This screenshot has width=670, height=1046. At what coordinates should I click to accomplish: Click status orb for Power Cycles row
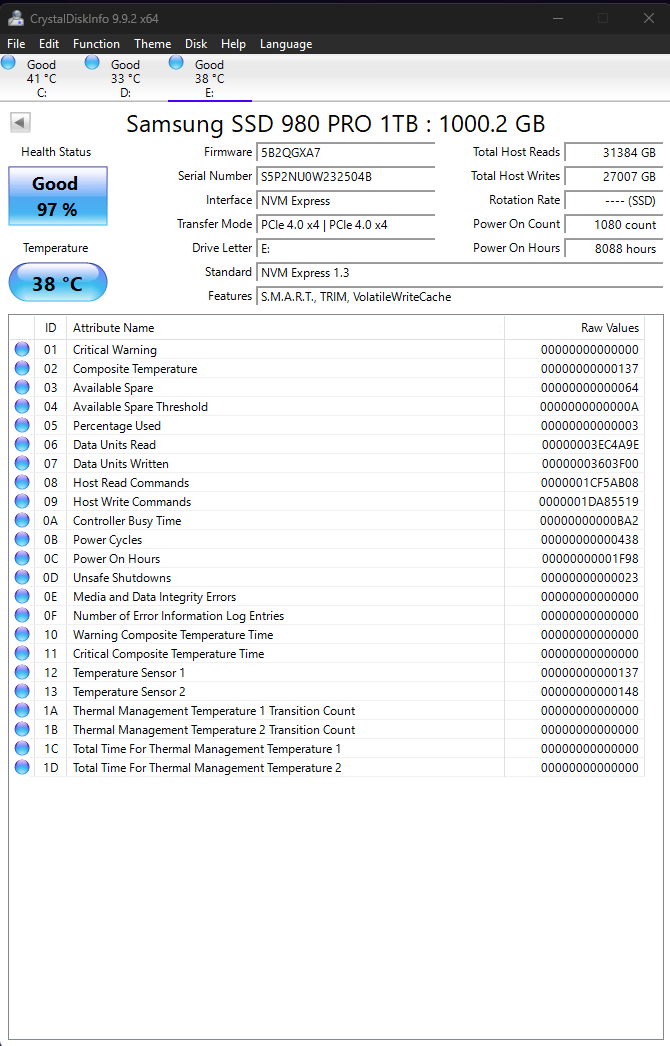tap(22, 539)
